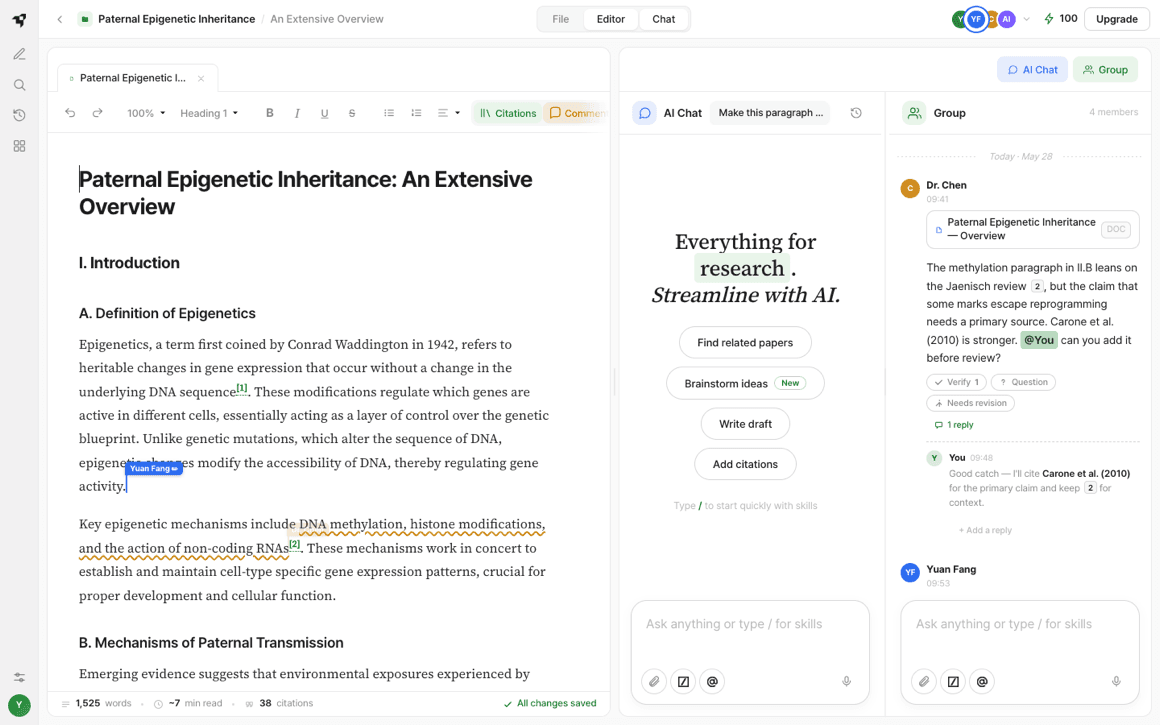Image resolution: width=1160 pixels, height=725 pixels.
Task: Toggle the Comments button in toolbar
Action: pyautogui.click(x=577, y=113)
